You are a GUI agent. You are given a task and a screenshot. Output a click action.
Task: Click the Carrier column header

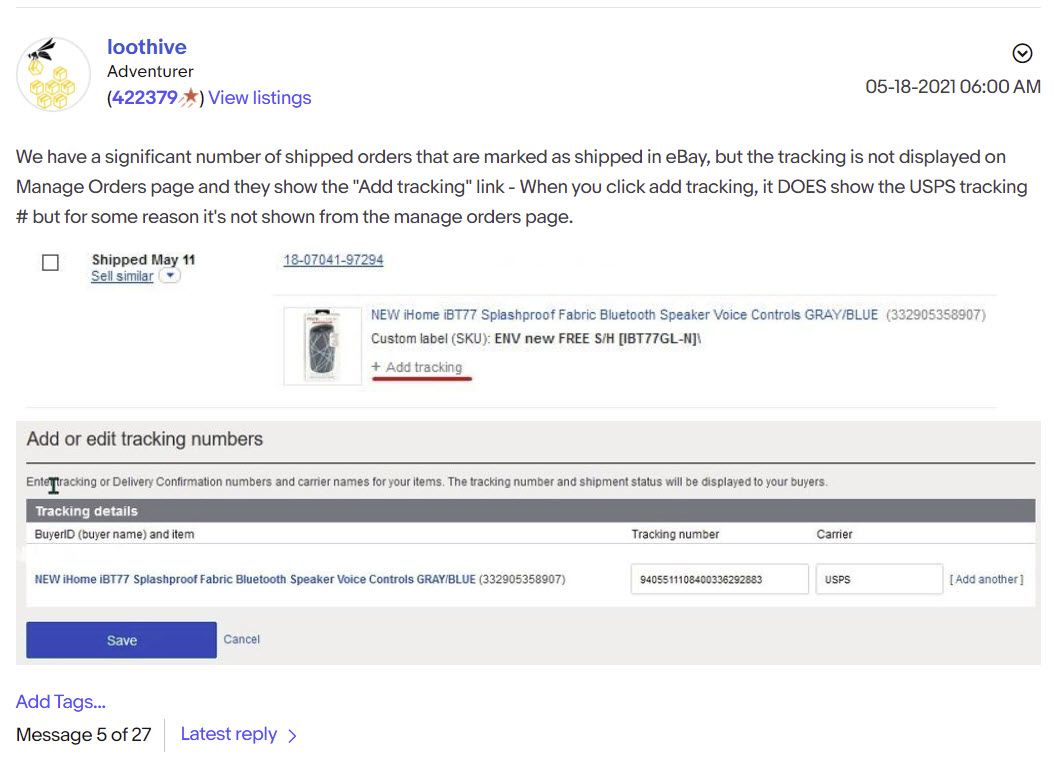834,534
